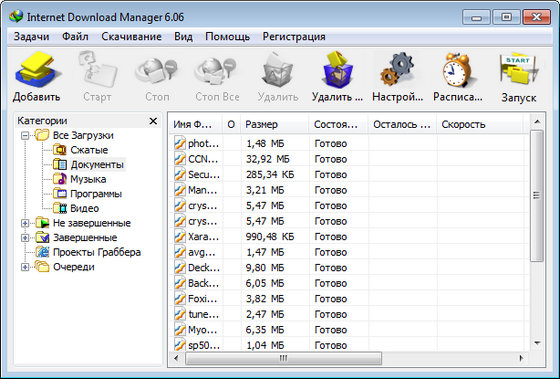Image resolution: width=560 pixels, height=379 pixels.
Task: Expand the Завершенные tree node
Action: (25, 238)
